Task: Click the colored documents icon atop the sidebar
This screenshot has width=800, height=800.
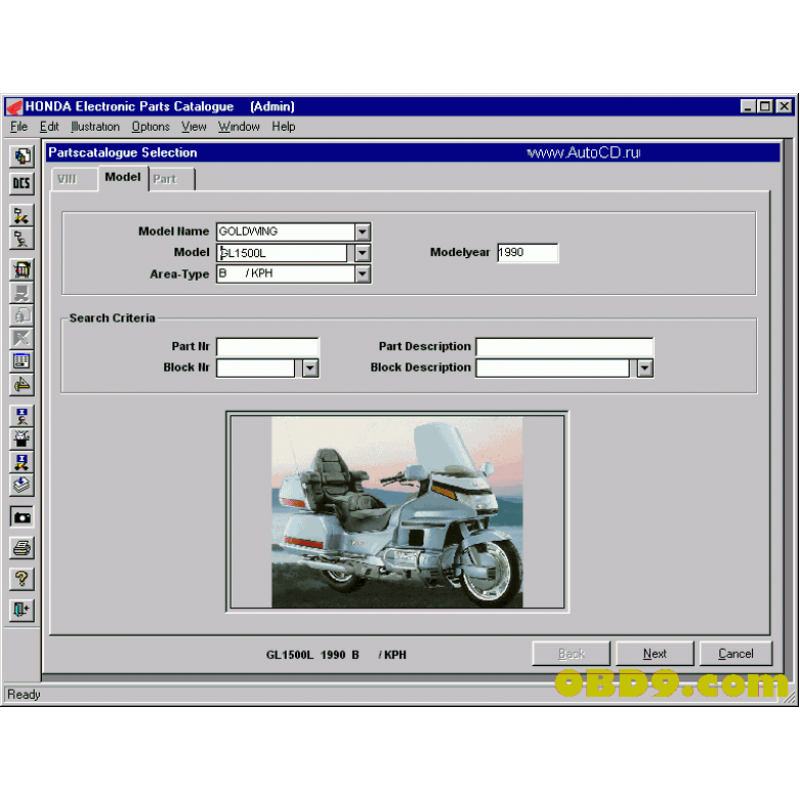Action: [21, 157]
